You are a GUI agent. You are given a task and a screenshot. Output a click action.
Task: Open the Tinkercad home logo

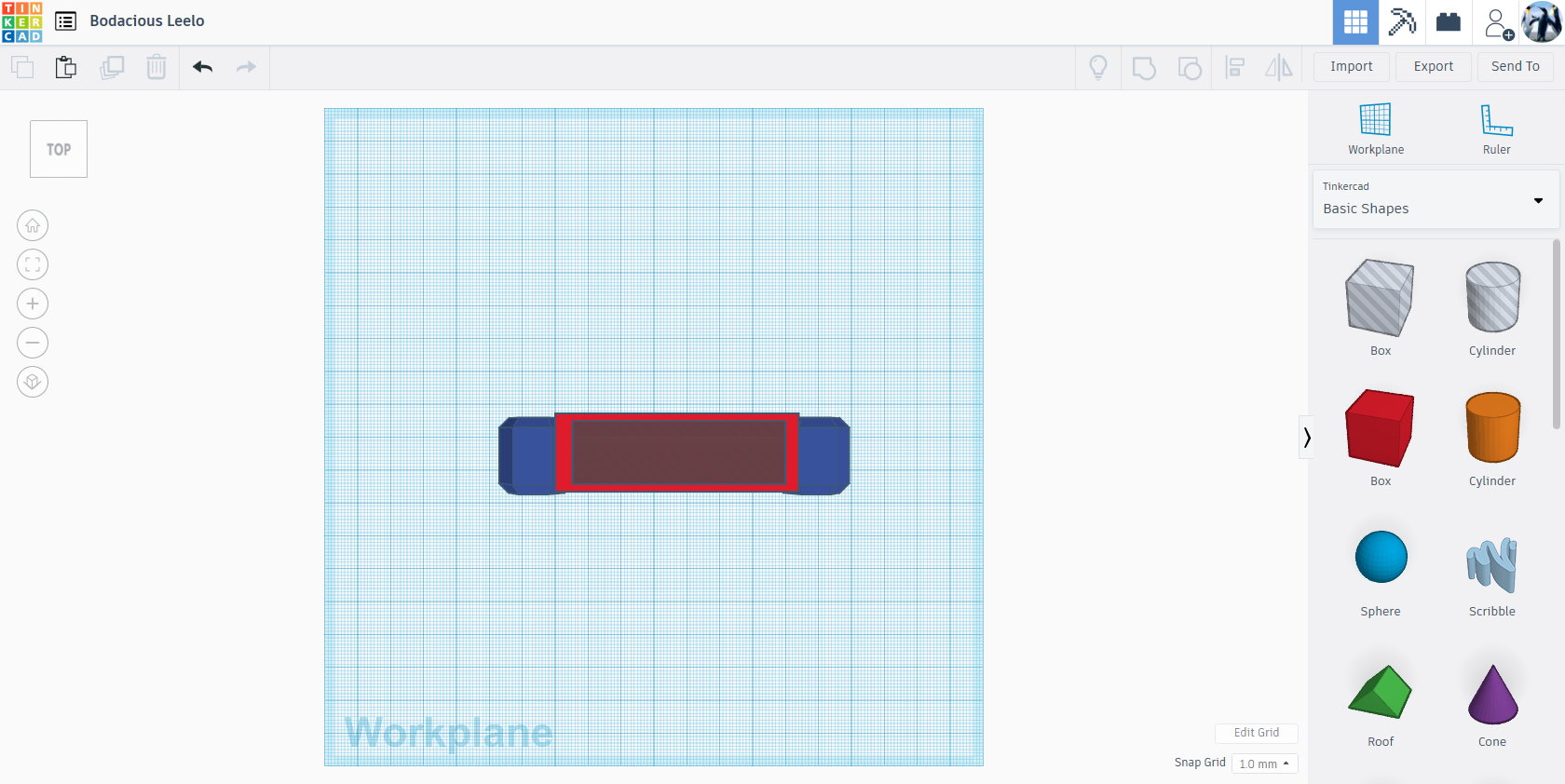[x=22, y=22]
